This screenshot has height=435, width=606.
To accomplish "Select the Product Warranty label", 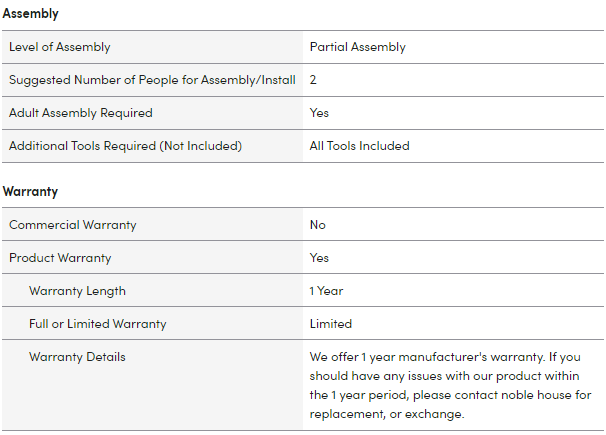I will (62, 258).
